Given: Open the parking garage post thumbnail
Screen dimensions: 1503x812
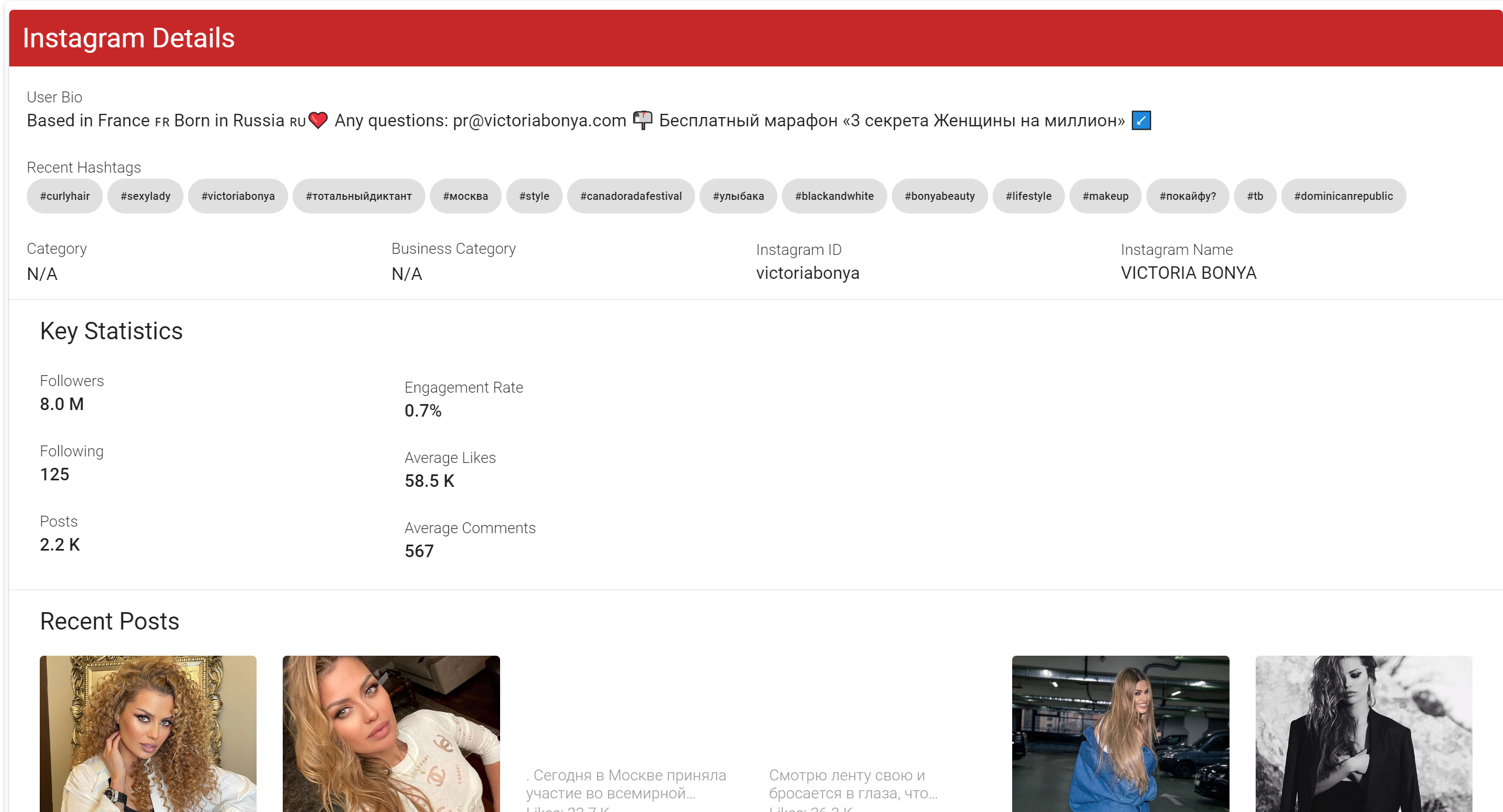Looking at the screenshot, I should [x=1120, y=734].
